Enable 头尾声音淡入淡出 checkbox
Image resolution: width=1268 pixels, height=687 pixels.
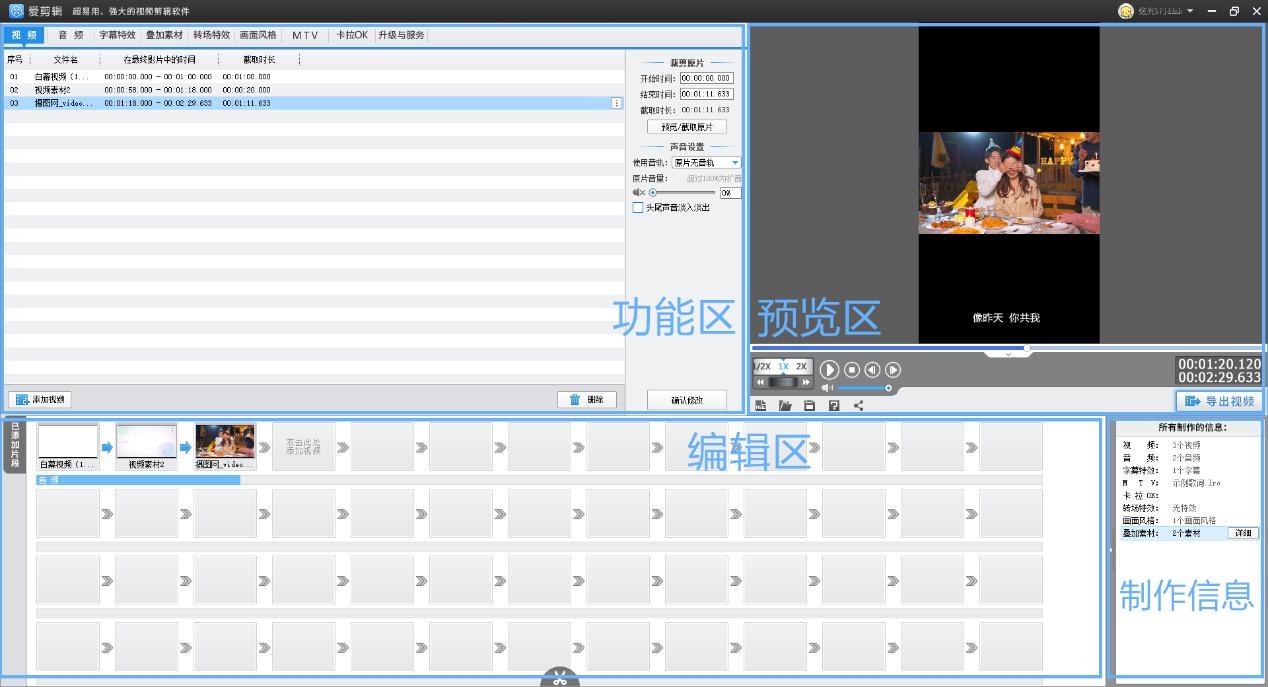[x=640, y=207]
